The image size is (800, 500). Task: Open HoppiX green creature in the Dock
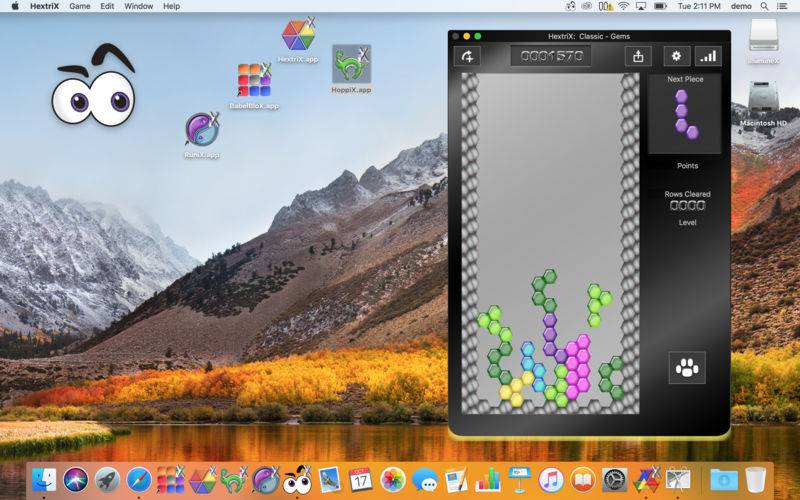(x=234, y=480)
